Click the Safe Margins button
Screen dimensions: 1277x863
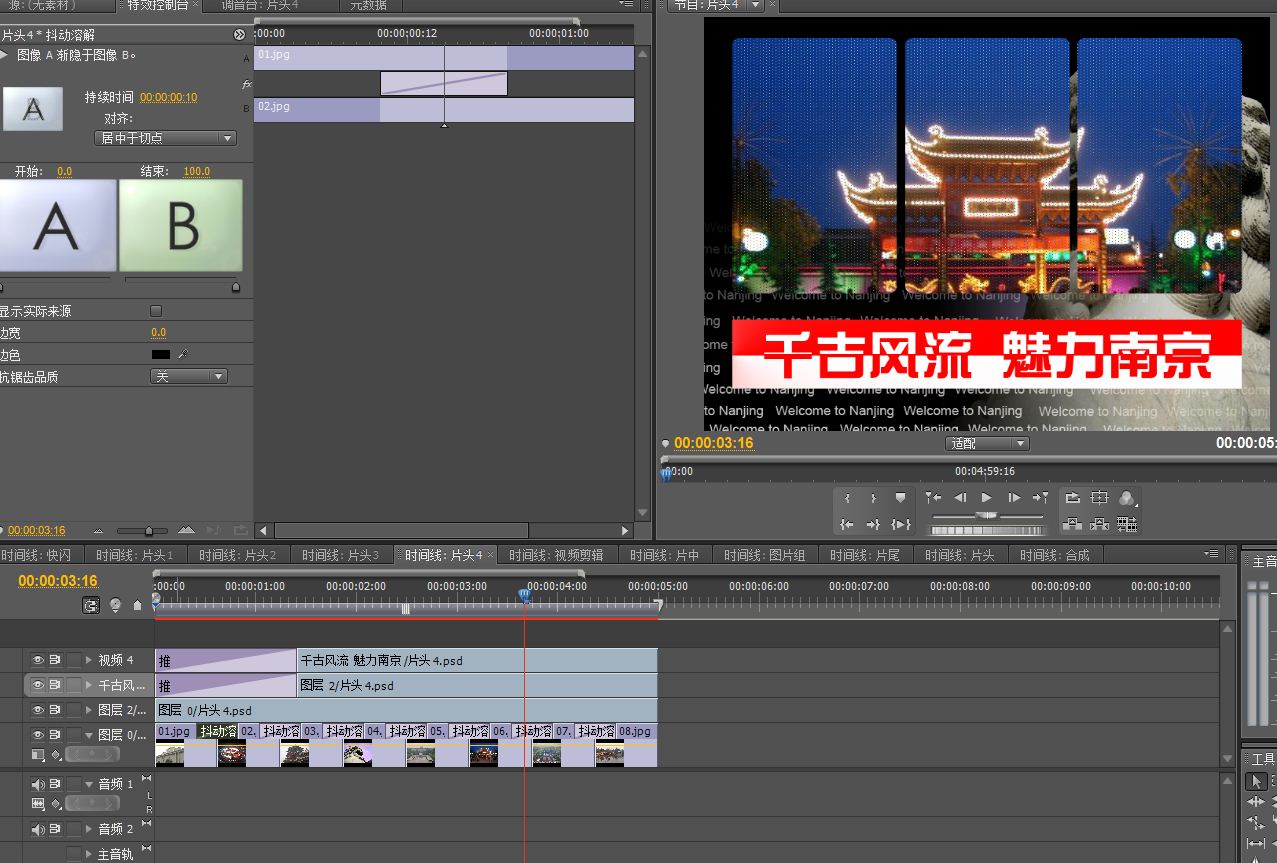[1100, 497]
